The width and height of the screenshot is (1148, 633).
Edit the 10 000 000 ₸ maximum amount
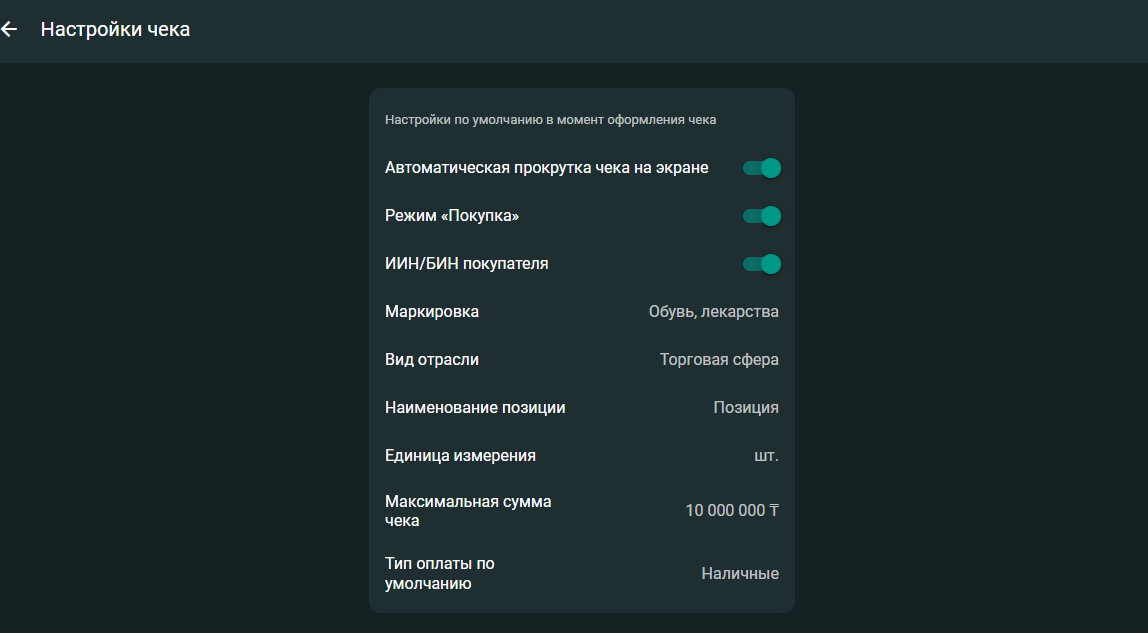coord(731,511)
